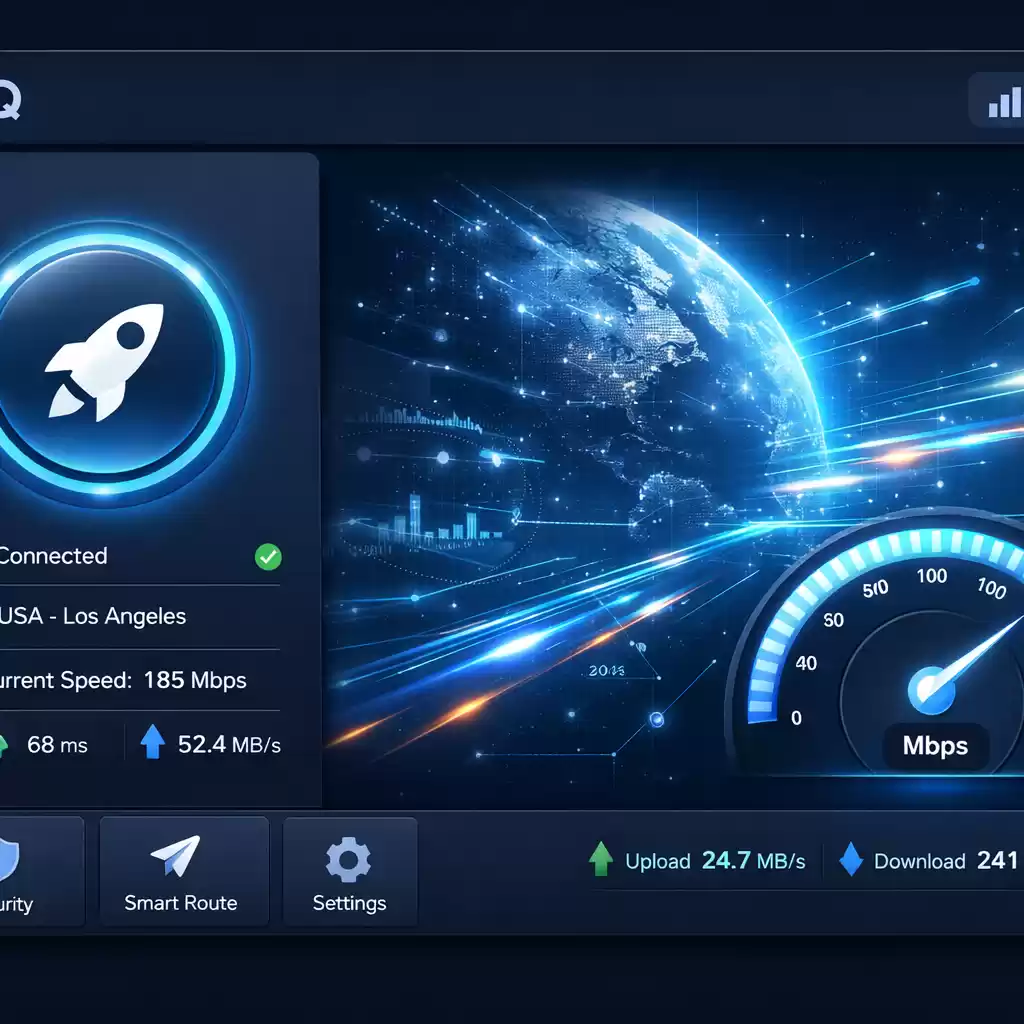Click the rocket boost button
Viewport: 1024px width, 1024px height.
(118, 361)
